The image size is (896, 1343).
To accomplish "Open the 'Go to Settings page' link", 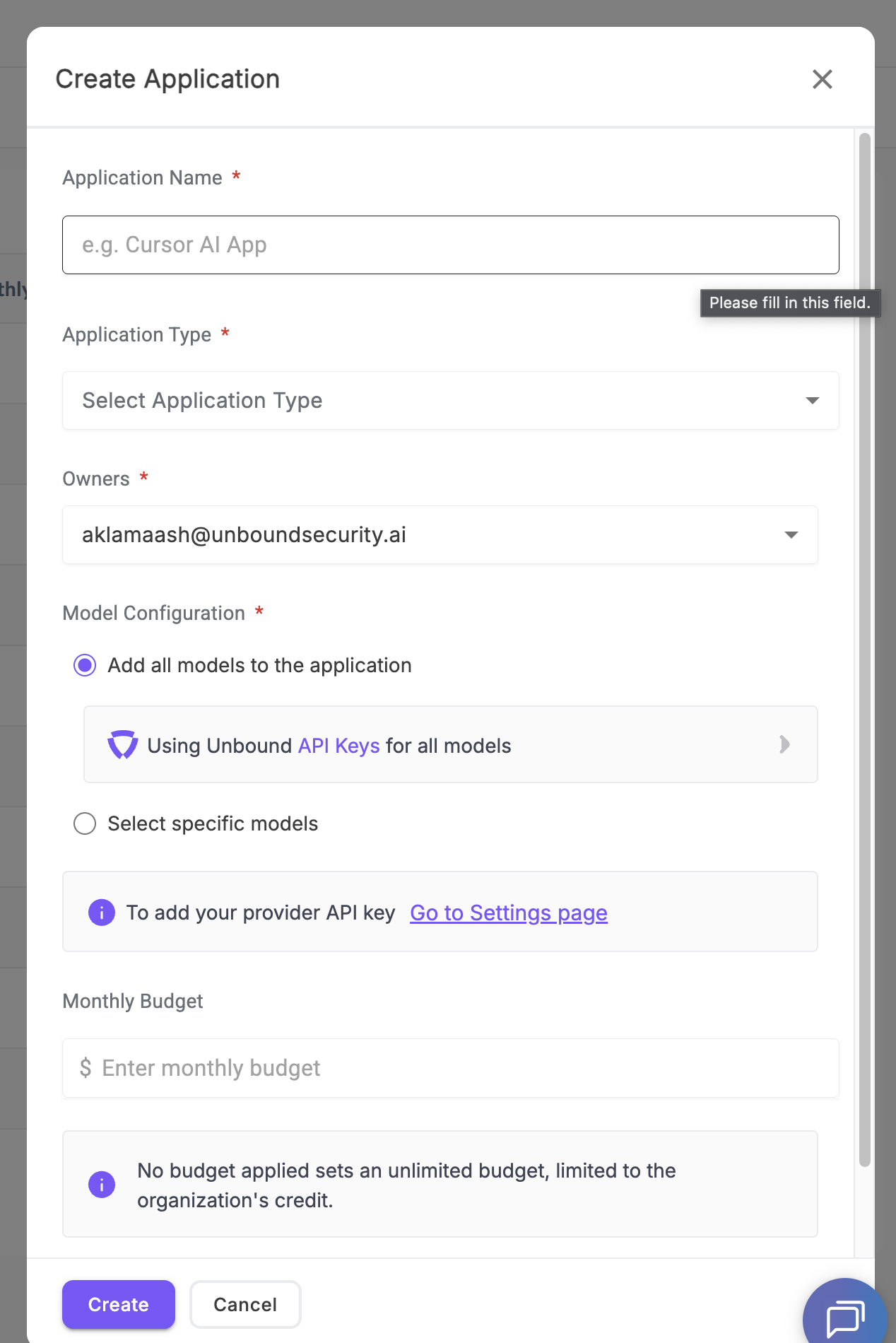I will tap(509, 913).
